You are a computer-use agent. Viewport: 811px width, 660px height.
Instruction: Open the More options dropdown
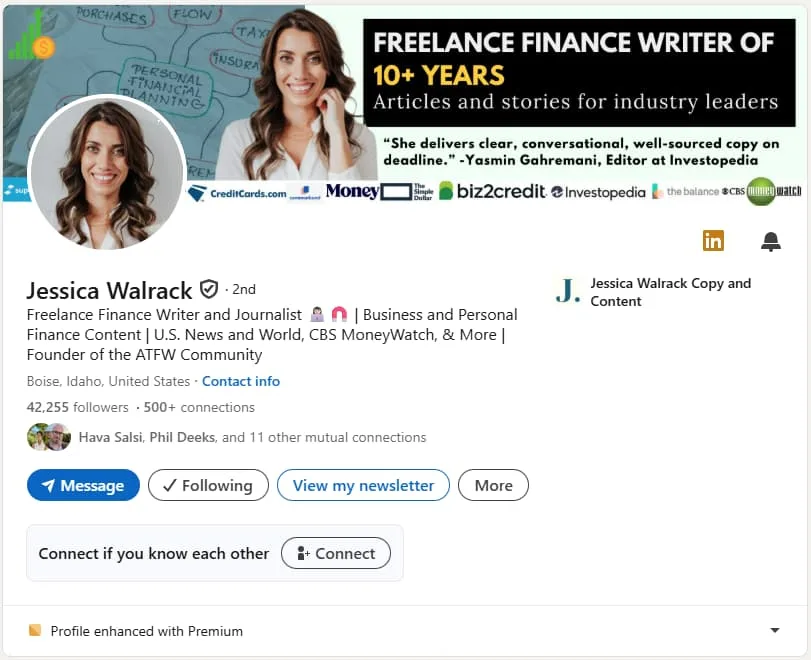(x=493, y=485)
